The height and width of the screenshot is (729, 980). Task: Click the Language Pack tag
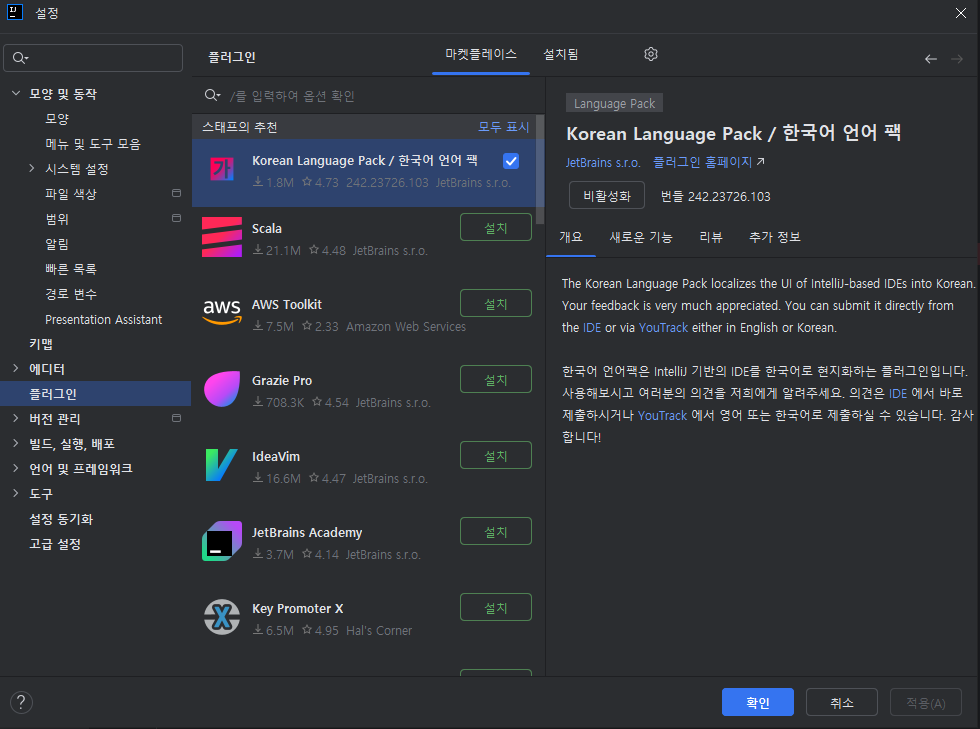pos(614,103)
